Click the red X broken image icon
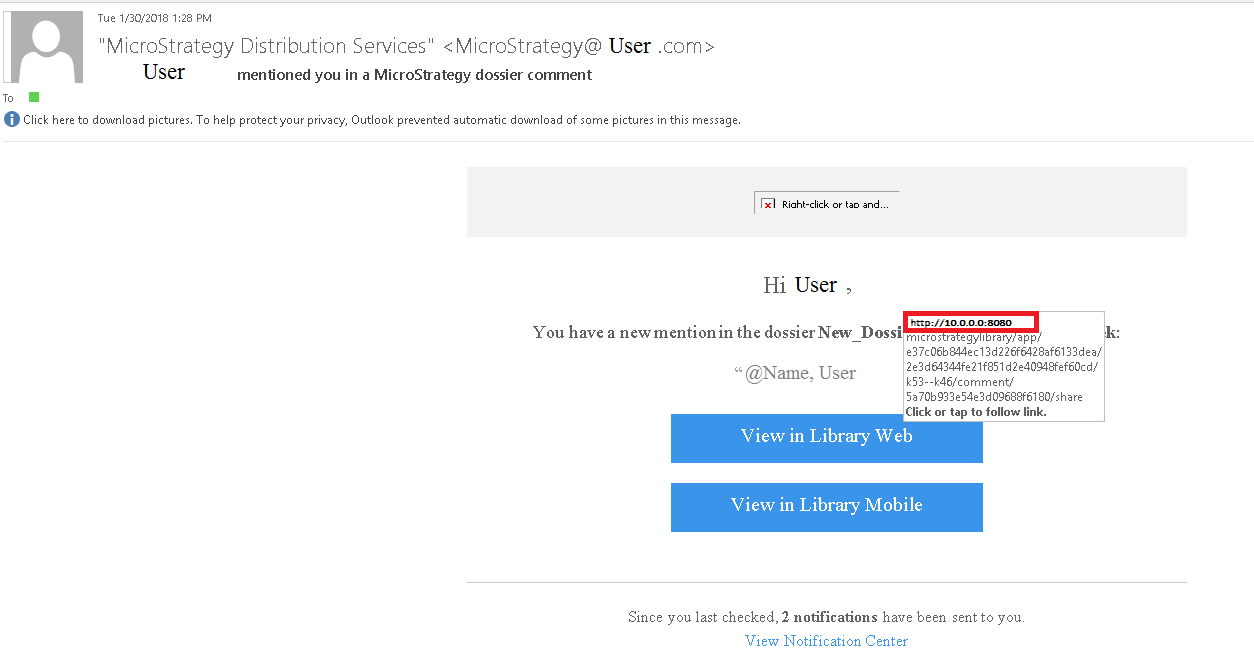This screenshot has height=655, width=1254. (x=767, y=205)
